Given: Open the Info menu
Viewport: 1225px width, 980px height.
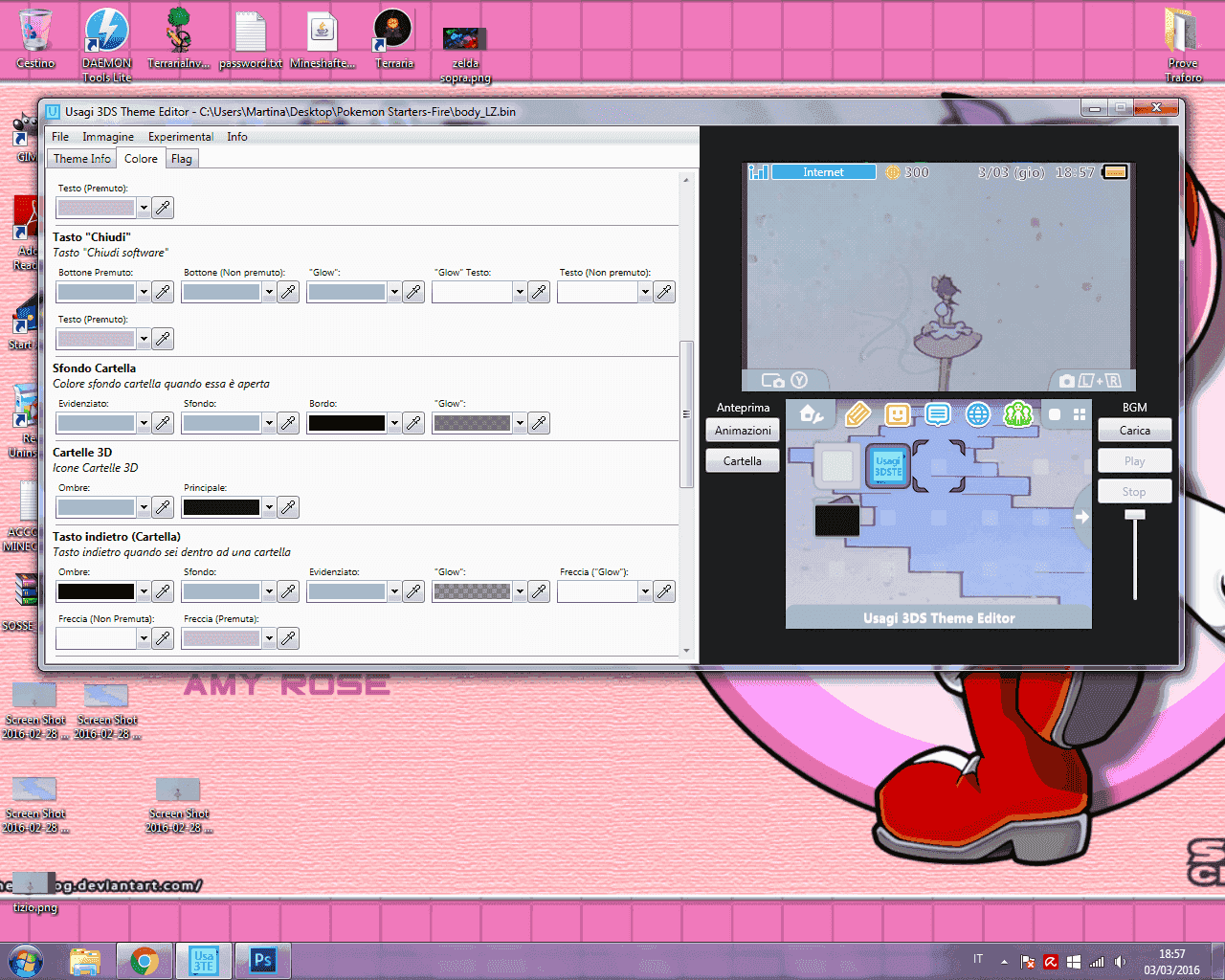Looking at the screenshot, I should point(237,137).
